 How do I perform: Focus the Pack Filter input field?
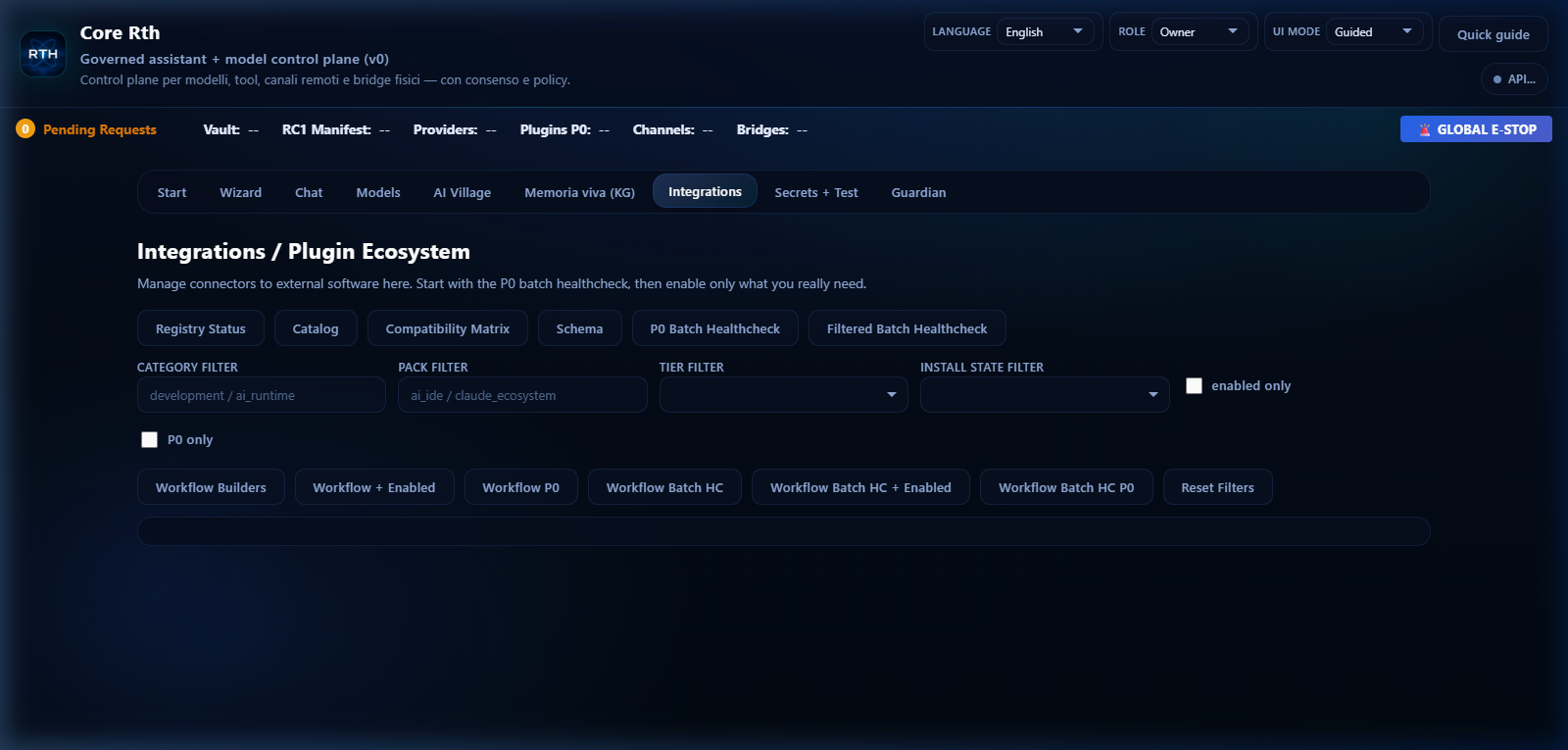pyautogui.click(x=522, y=395)
